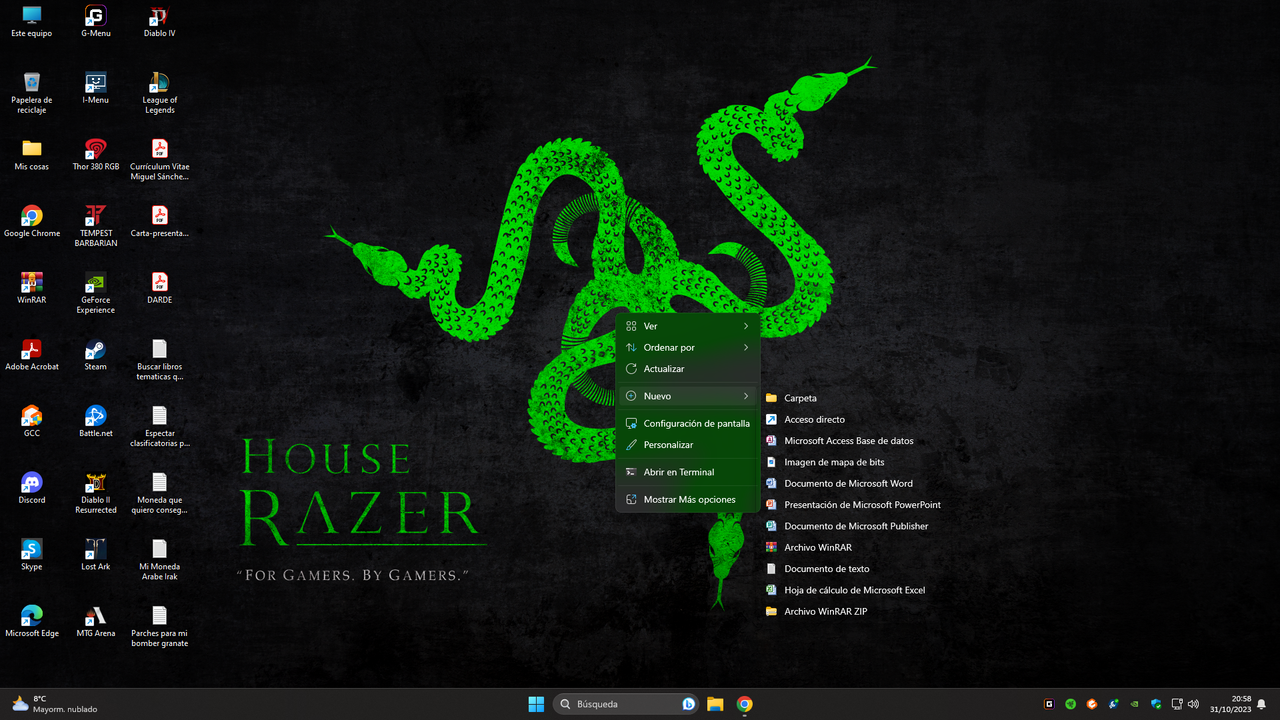Click the Búsqueda taskbar search box
Viewport: 1280px width, 720px height.
[627, 704]
